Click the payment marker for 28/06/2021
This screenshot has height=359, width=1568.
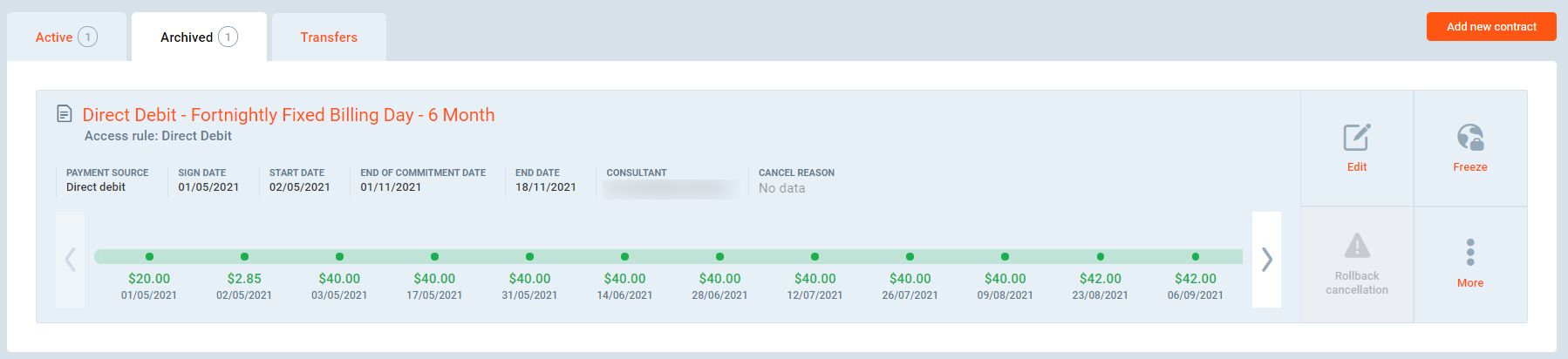(x=719, y=257)
